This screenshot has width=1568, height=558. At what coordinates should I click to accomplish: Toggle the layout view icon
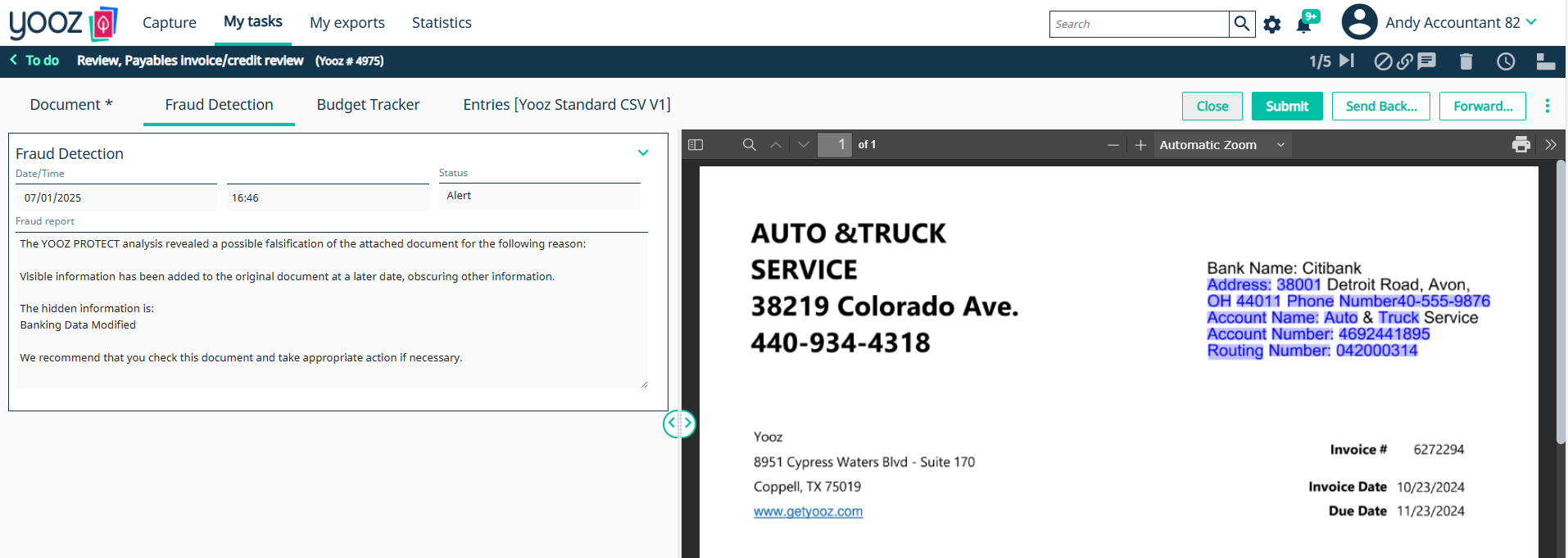pos(1546,61)
